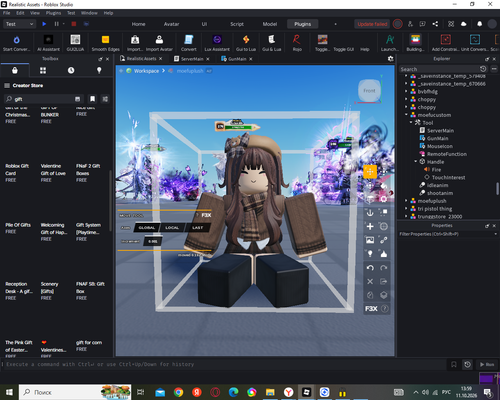500x400 pixels.
Task: Open the Add Constraint plugin
Action: pos(446,43)
